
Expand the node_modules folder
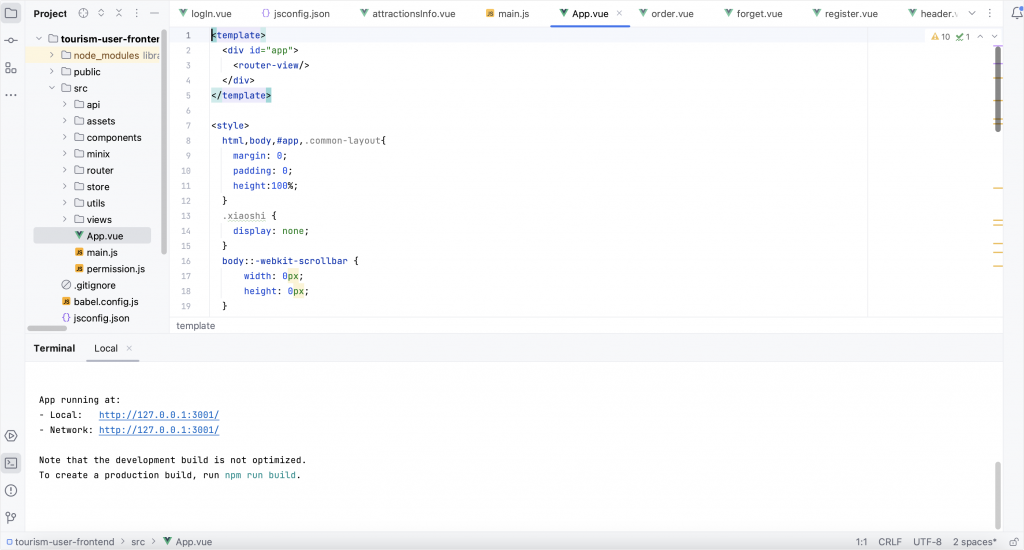click(x=52, y=55)
